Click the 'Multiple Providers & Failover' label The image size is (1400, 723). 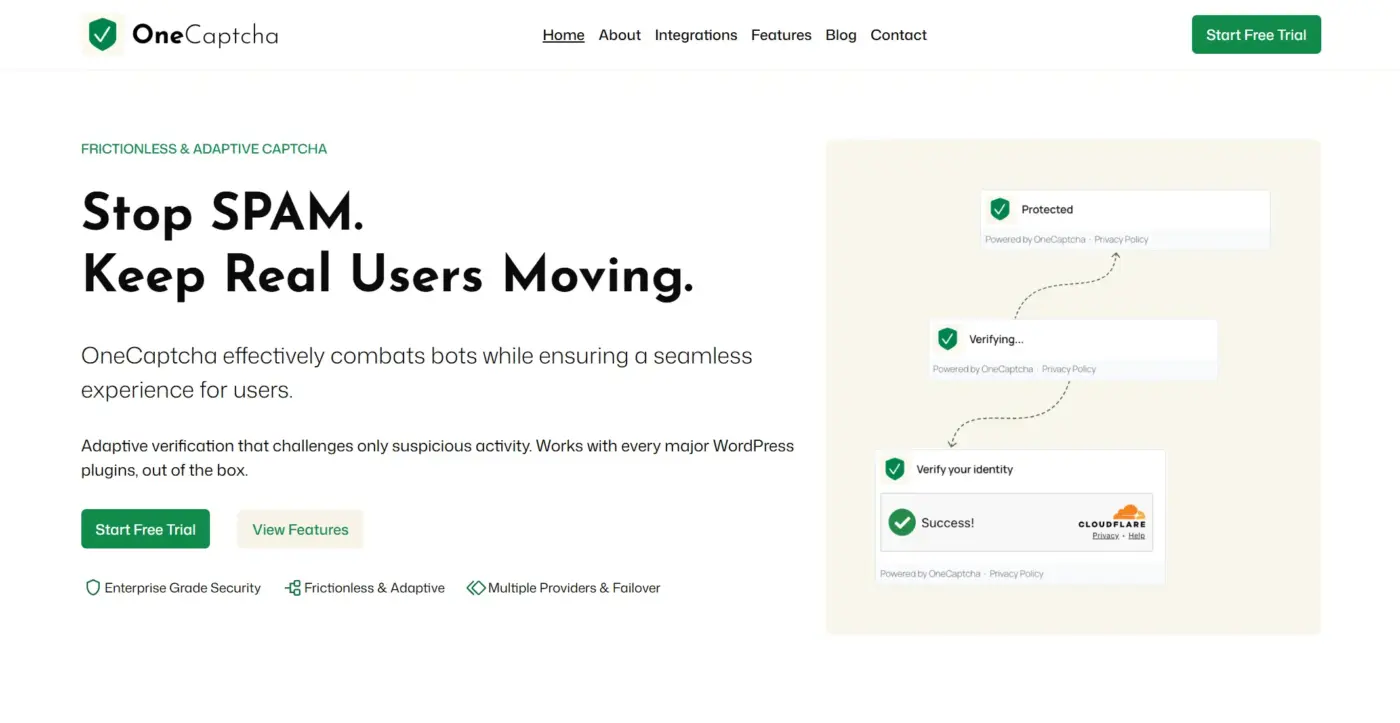574,588
